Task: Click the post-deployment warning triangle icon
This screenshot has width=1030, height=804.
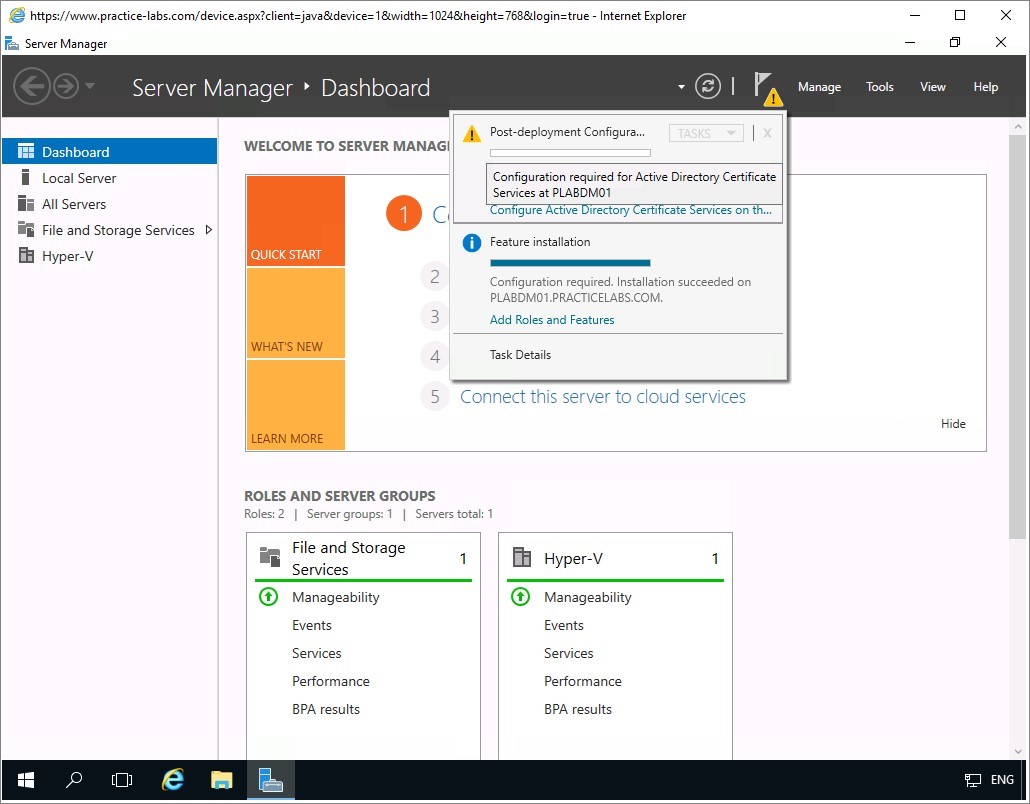Action: click(x=472, y=134)
